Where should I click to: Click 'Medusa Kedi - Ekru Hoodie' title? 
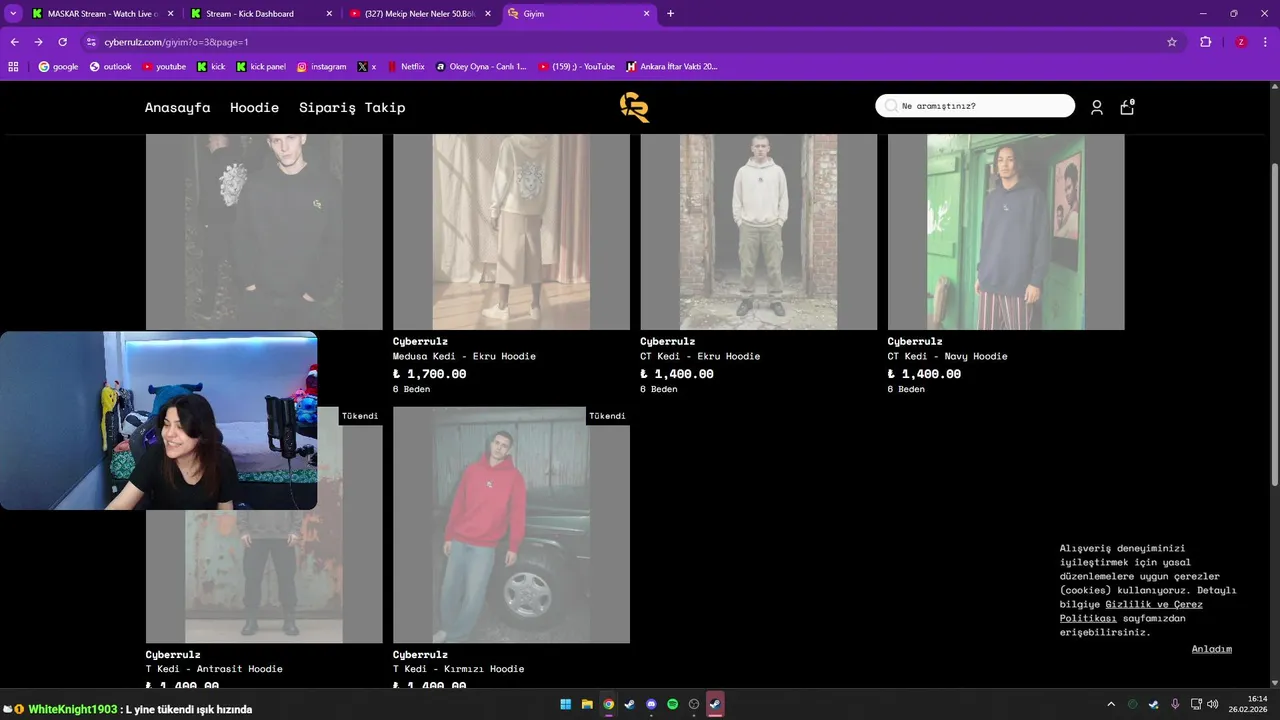tap(464, 356)
